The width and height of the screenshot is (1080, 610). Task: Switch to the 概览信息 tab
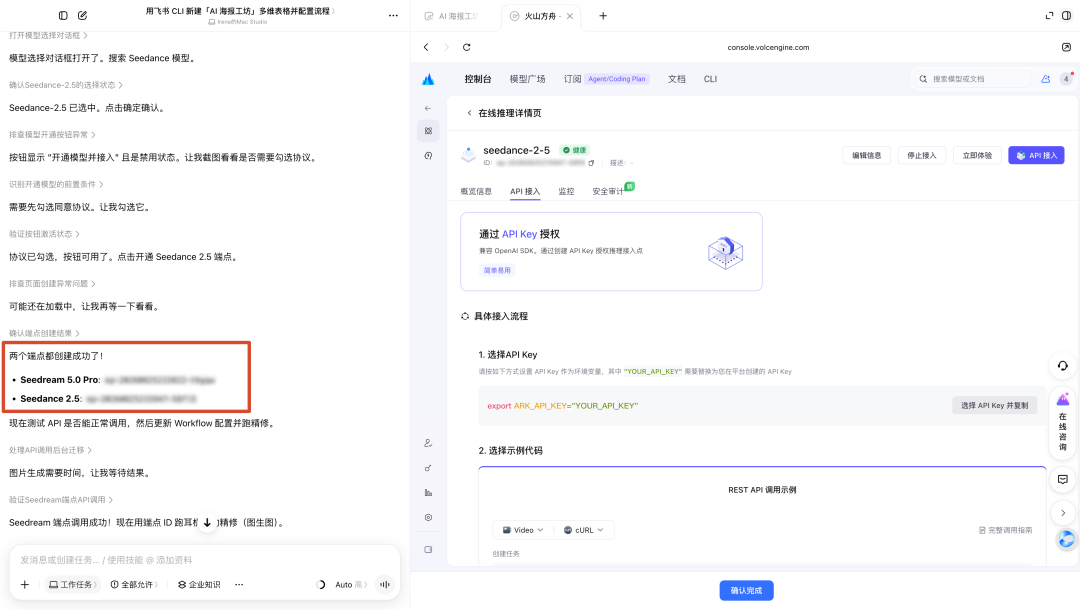[476, 191]
